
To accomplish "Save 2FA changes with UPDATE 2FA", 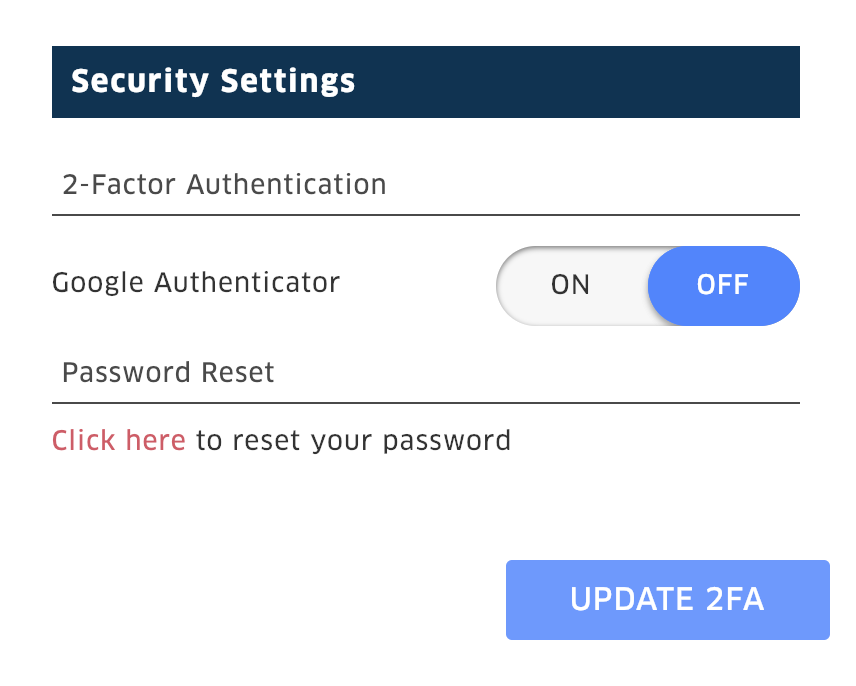I will click(668, 599).
